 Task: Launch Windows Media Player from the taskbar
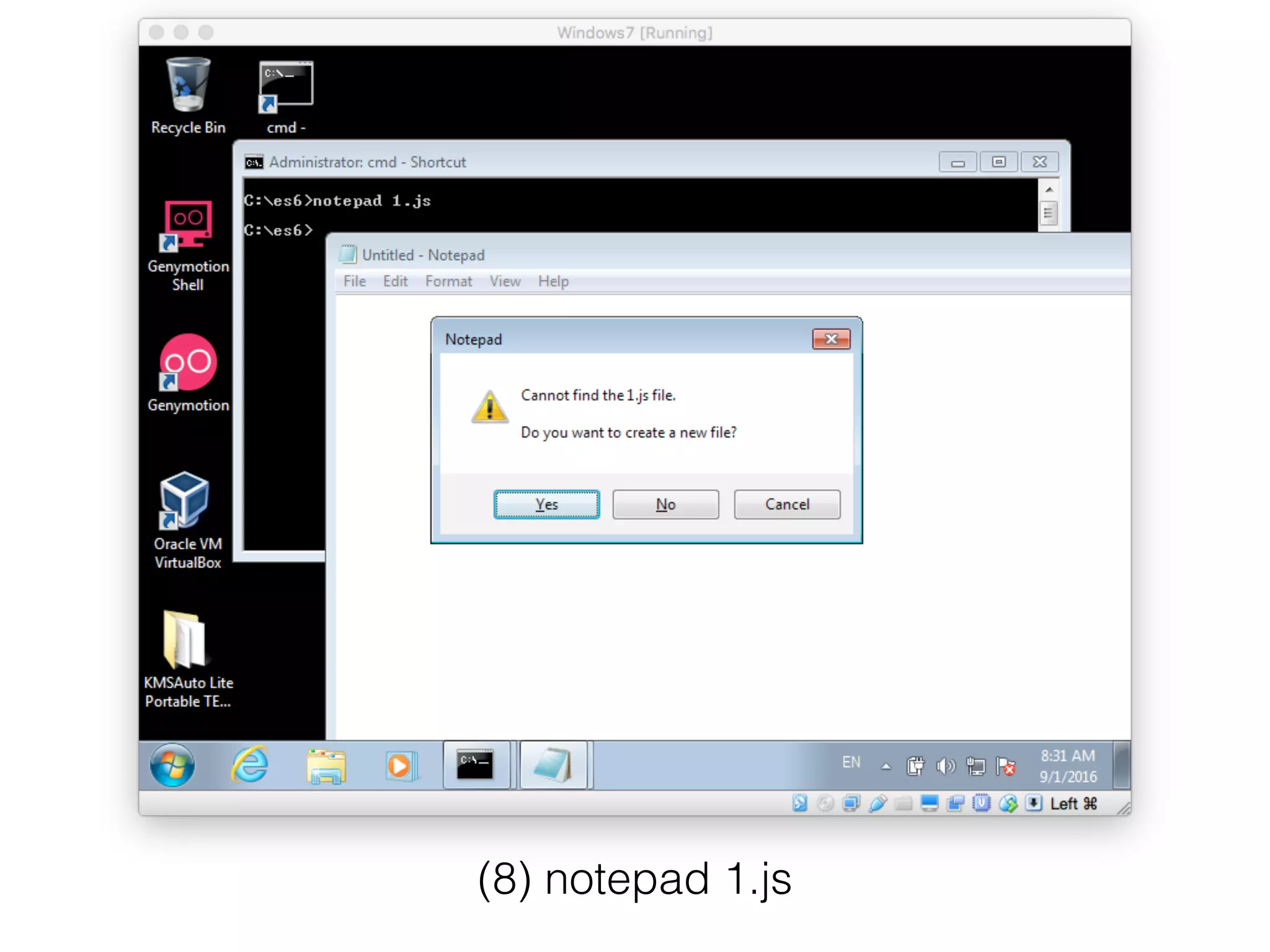[400, 766]
